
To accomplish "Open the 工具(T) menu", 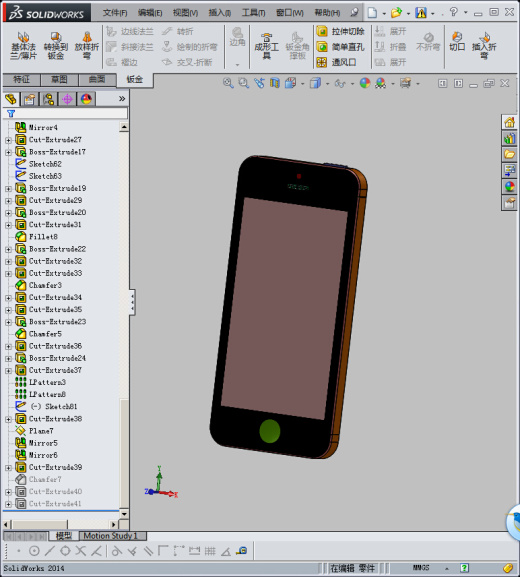I will click(x=253, y=13).
